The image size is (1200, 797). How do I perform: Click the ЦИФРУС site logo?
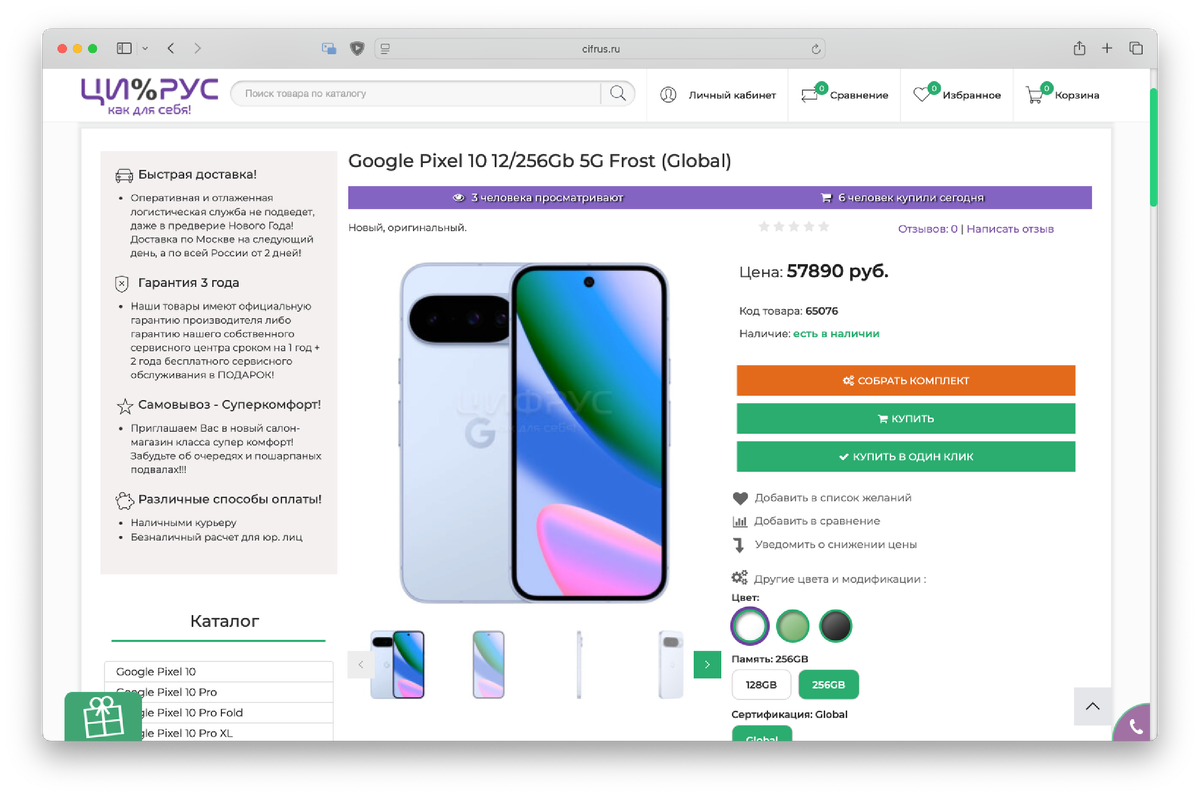point(150,95)
